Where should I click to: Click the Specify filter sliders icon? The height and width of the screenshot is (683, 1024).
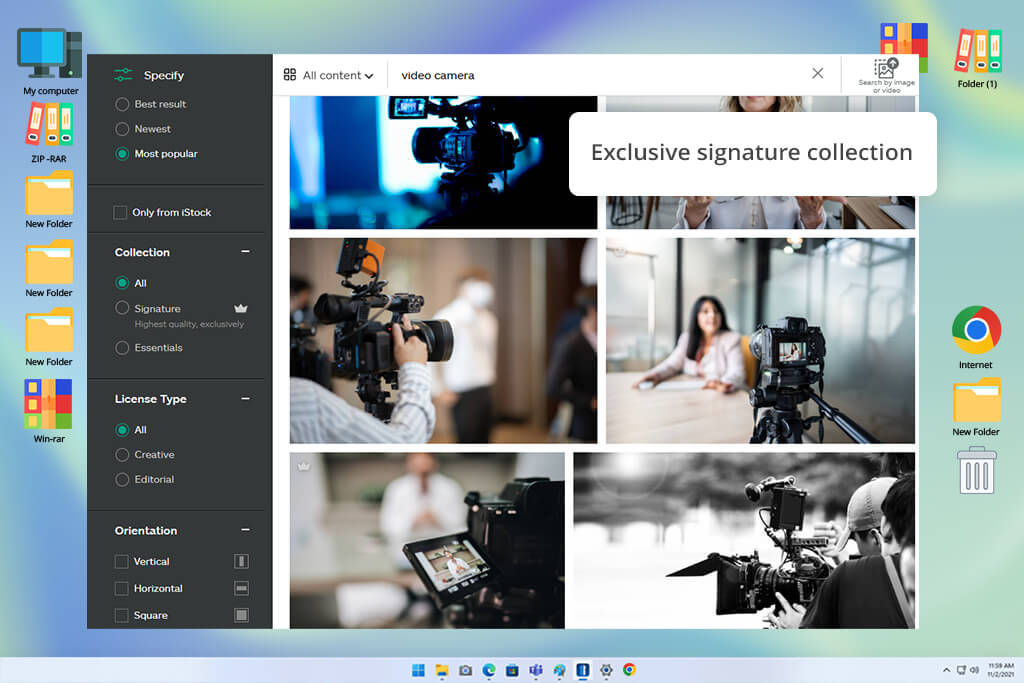(123, 75)
